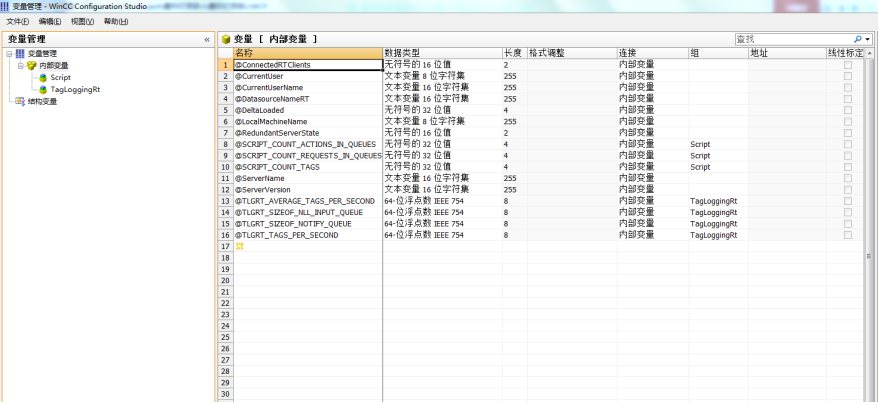The image size is (879, 403).
Task: Click the 地址 column header
Action: (787, 53)
